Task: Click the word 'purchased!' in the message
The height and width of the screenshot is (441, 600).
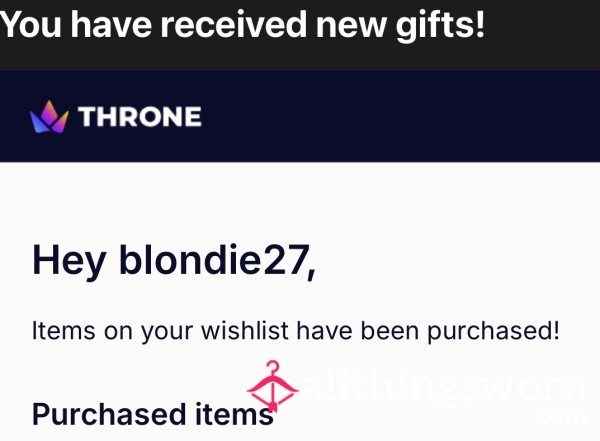Action: [494, 332]
